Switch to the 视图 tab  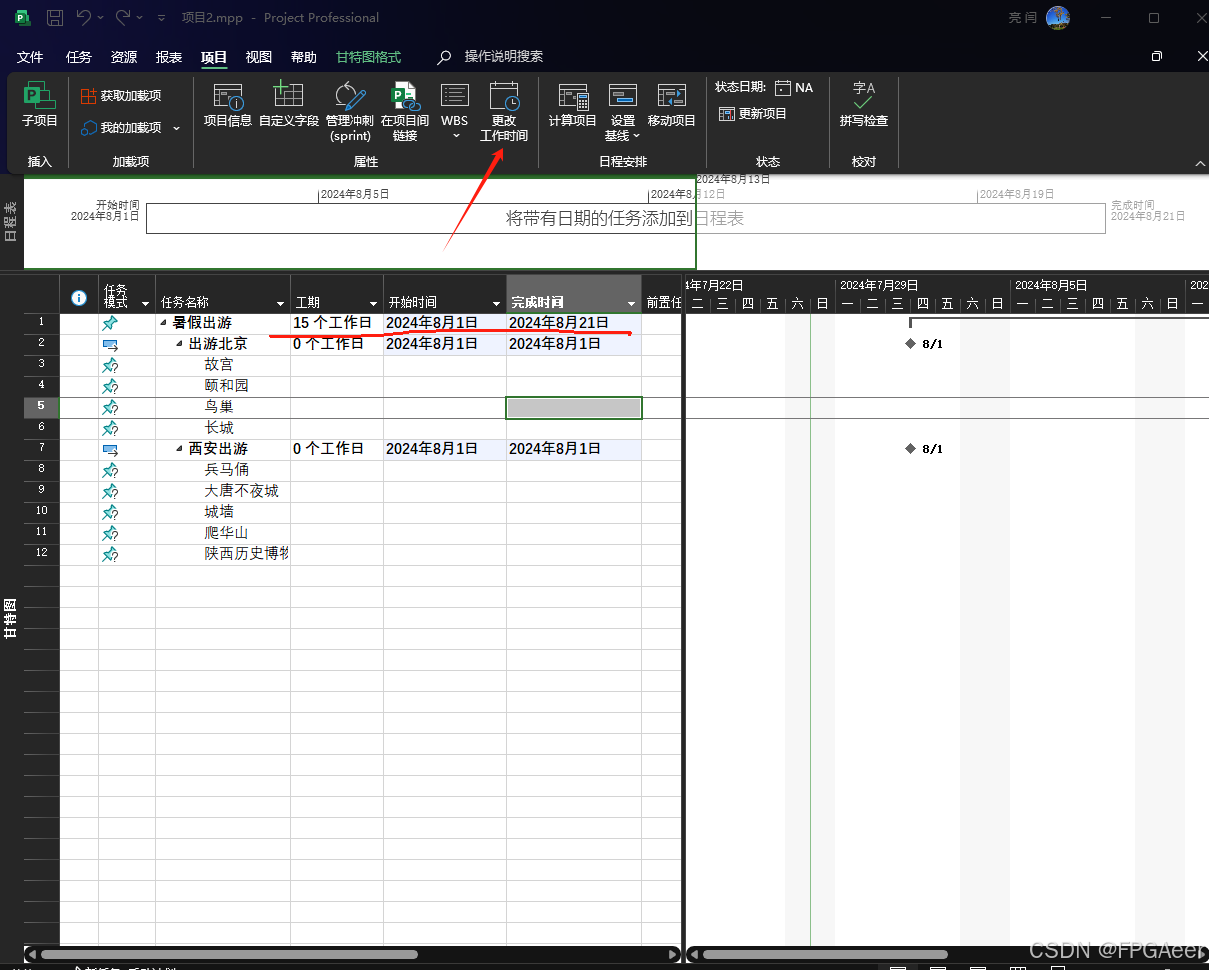coord(259,57)
